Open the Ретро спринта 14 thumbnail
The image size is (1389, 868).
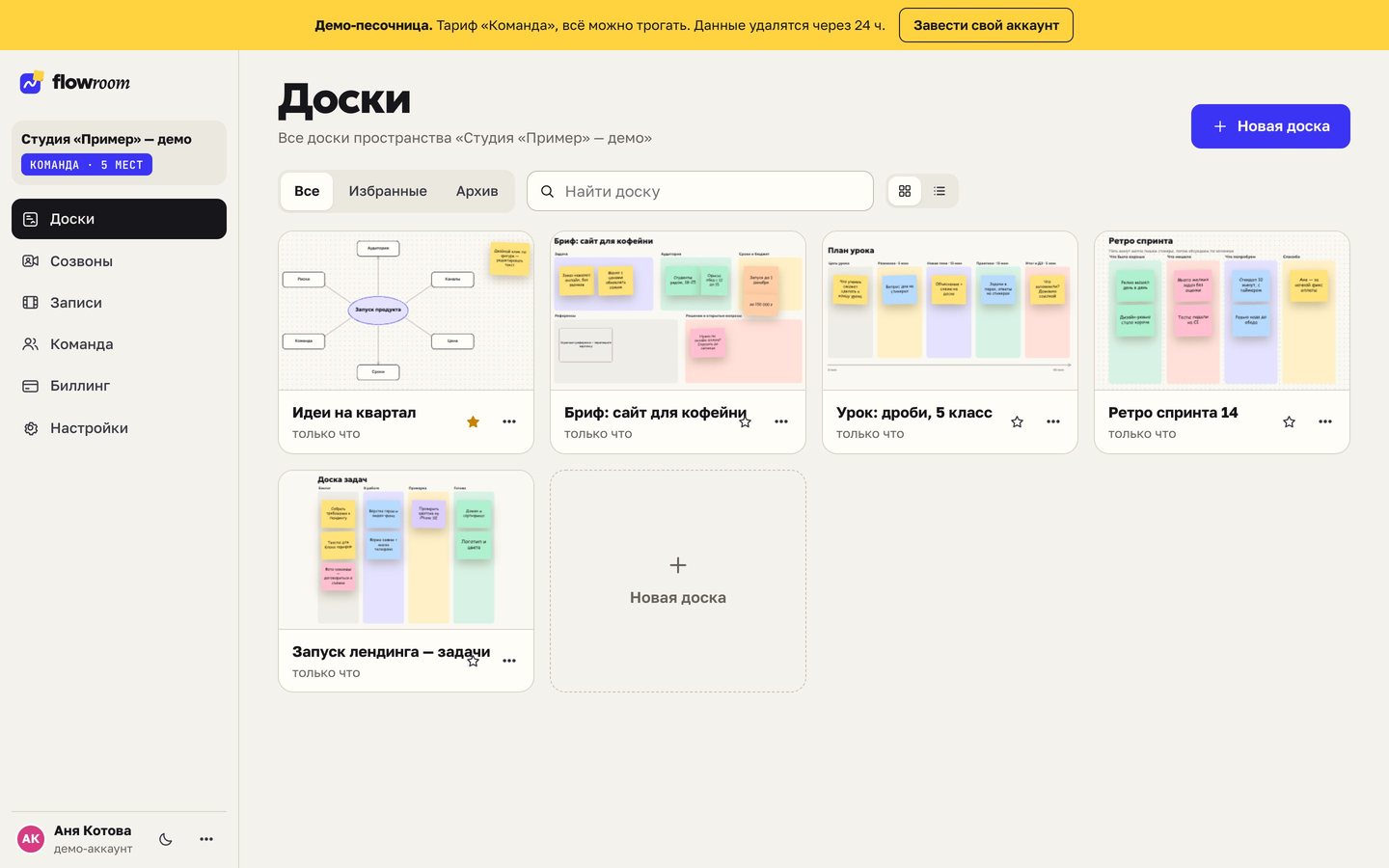pyautogui.click(x=1222, y=311)
